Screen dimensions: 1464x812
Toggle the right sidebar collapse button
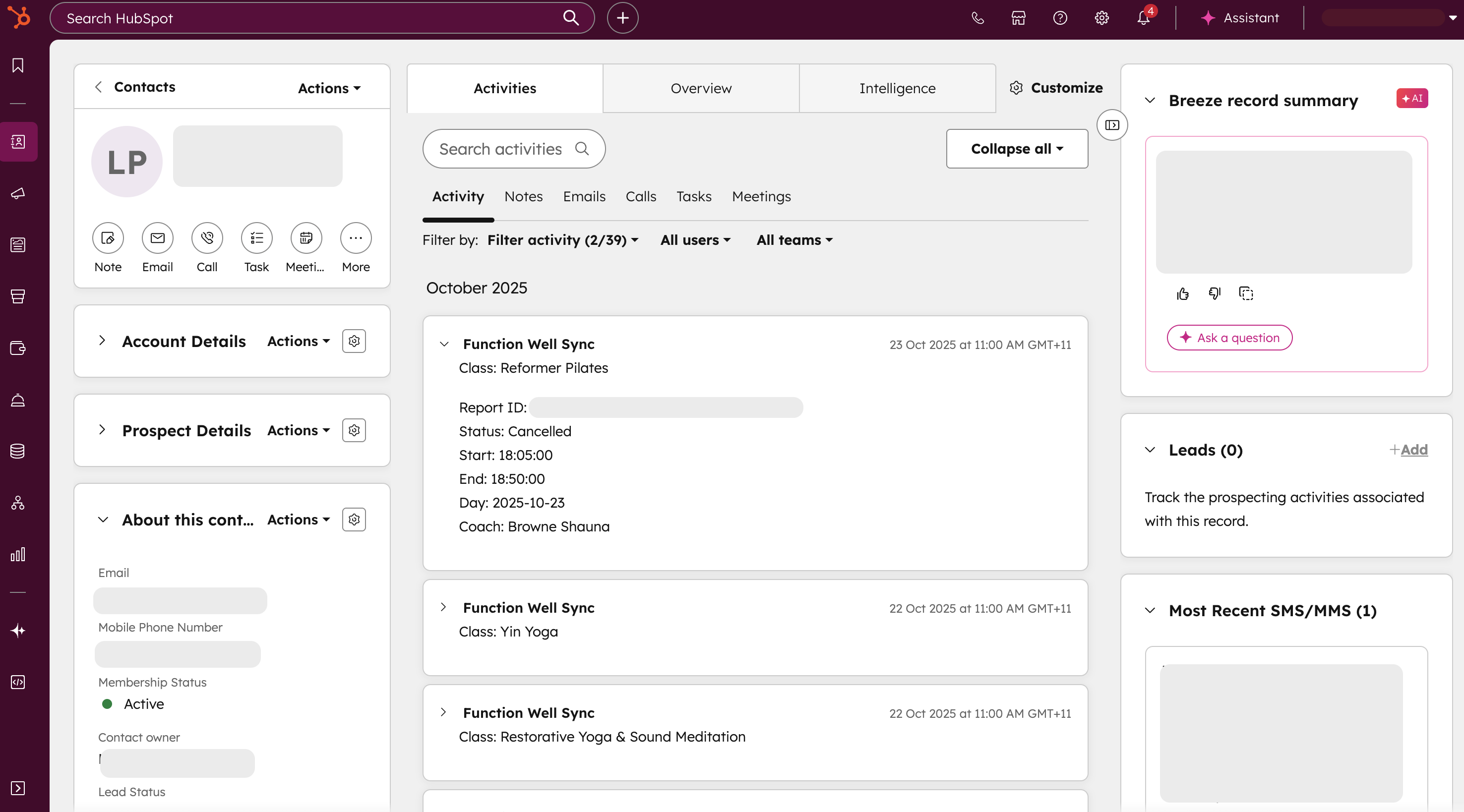pos(1112,125)
